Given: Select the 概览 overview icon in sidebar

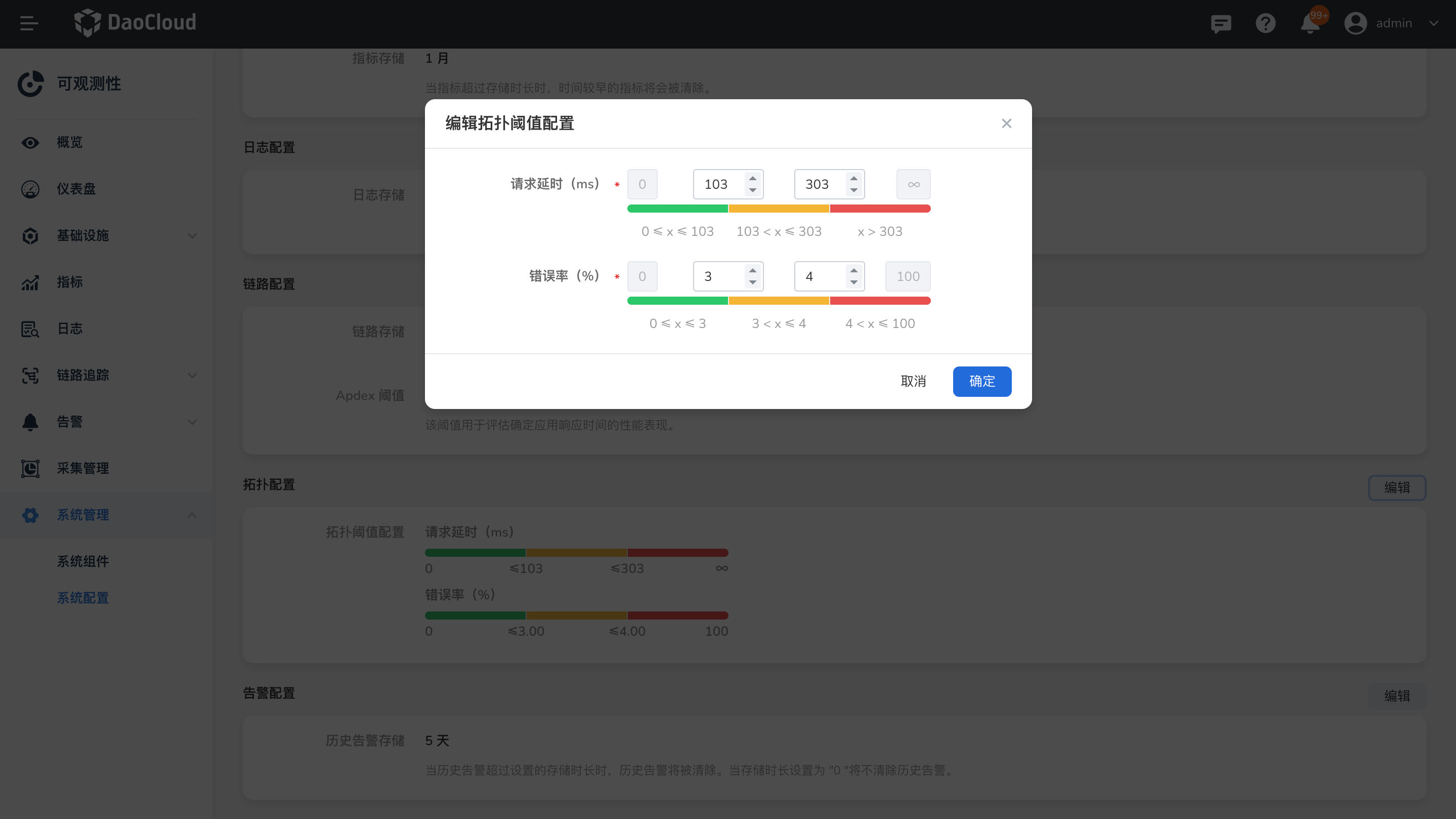Looking at the screenshot, I should coord(30,143).
